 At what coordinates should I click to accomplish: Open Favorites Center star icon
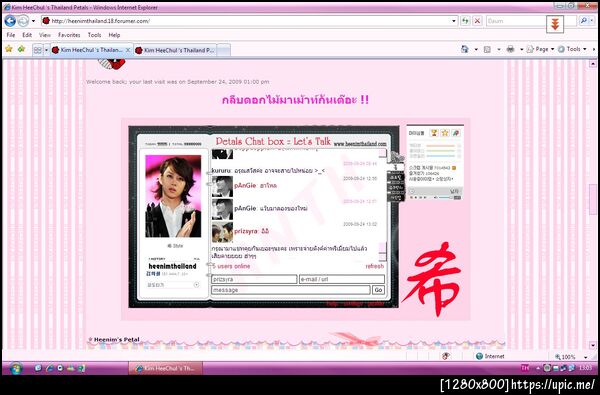[9, 49]
